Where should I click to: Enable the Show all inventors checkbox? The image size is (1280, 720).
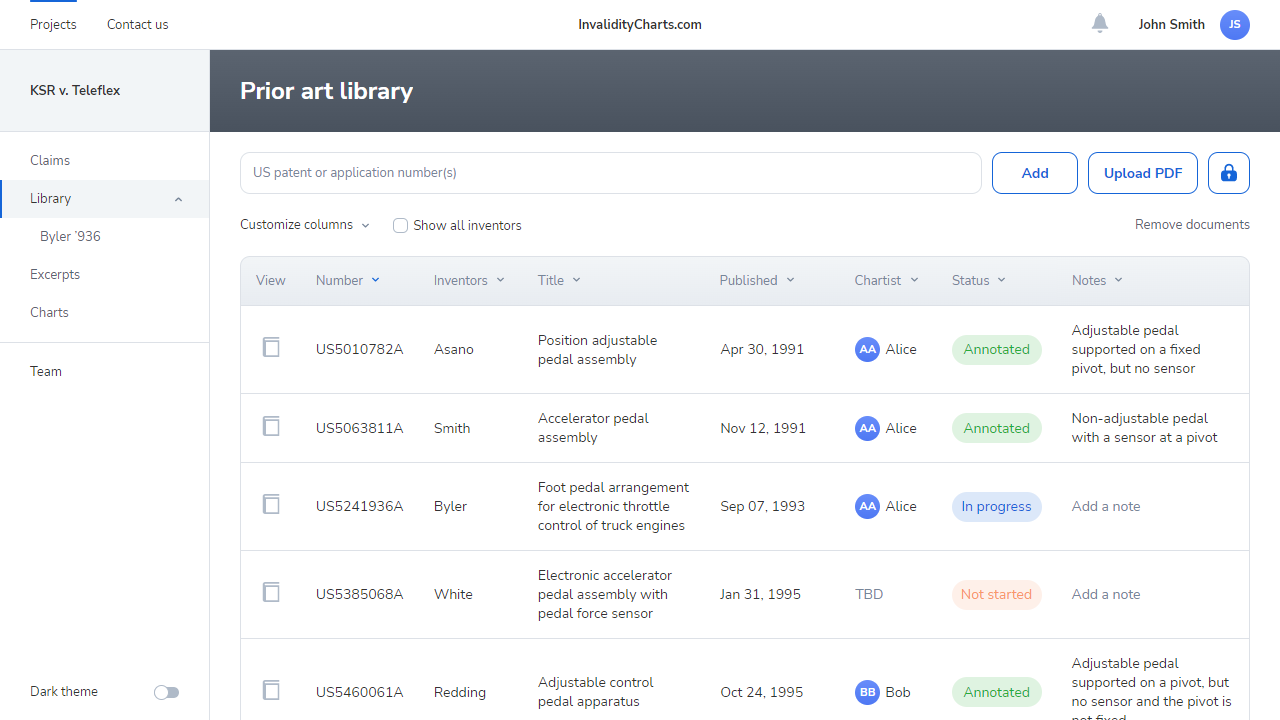400,226
